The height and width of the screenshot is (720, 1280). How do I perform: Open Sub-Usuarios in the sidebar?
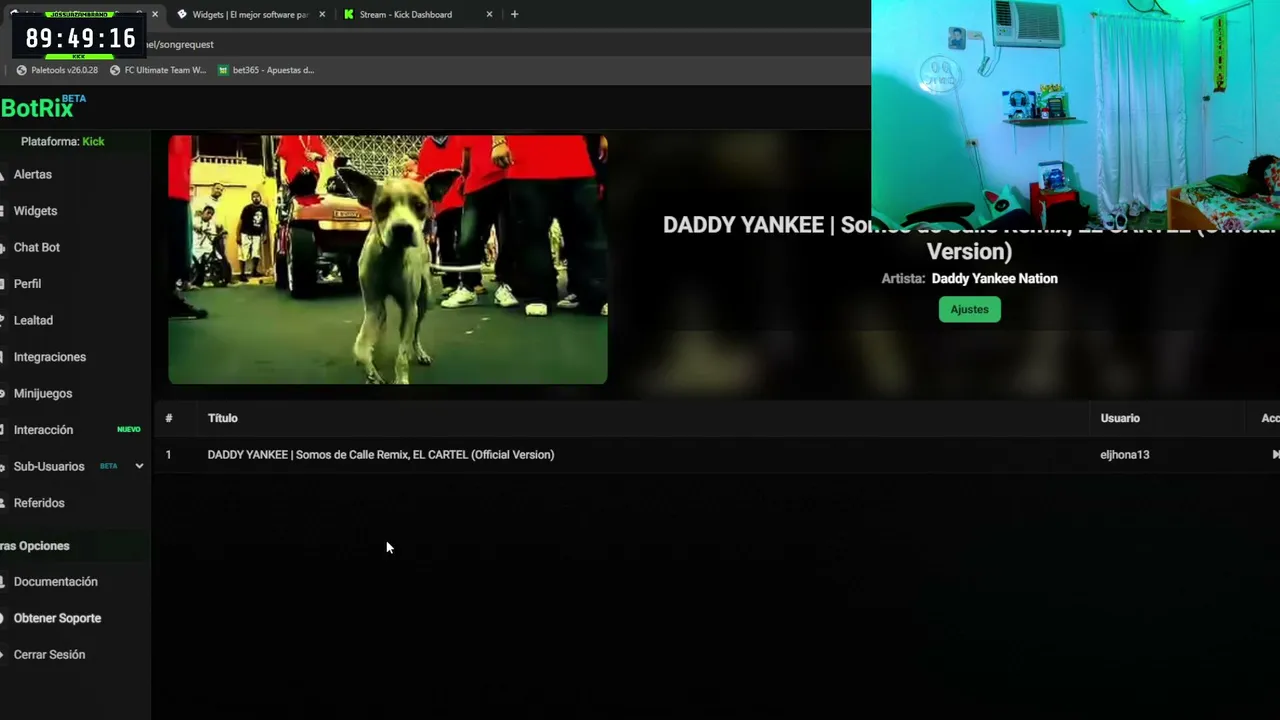coord(49,466)
